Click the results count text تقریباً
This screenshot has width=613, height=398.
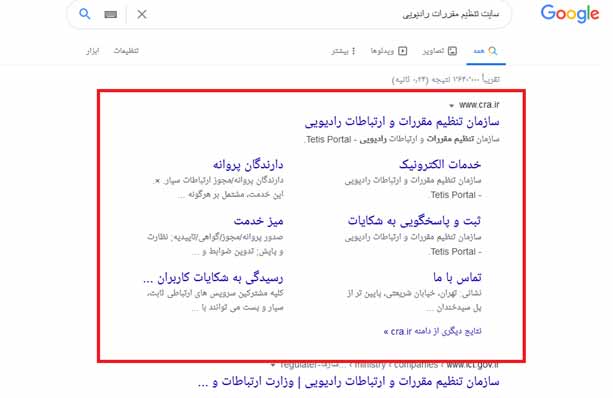pyautogui.click(x=446, y=79)
